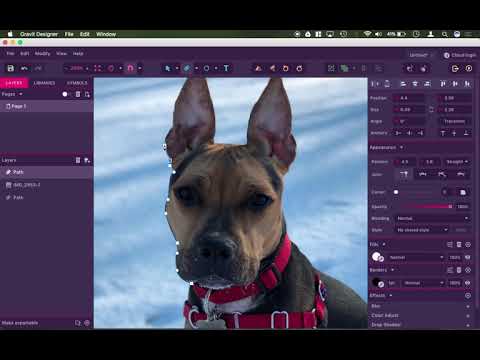Viewport: 480px width, 360px height.
Task: Open the Modify menu
Action: click(42, 53)
